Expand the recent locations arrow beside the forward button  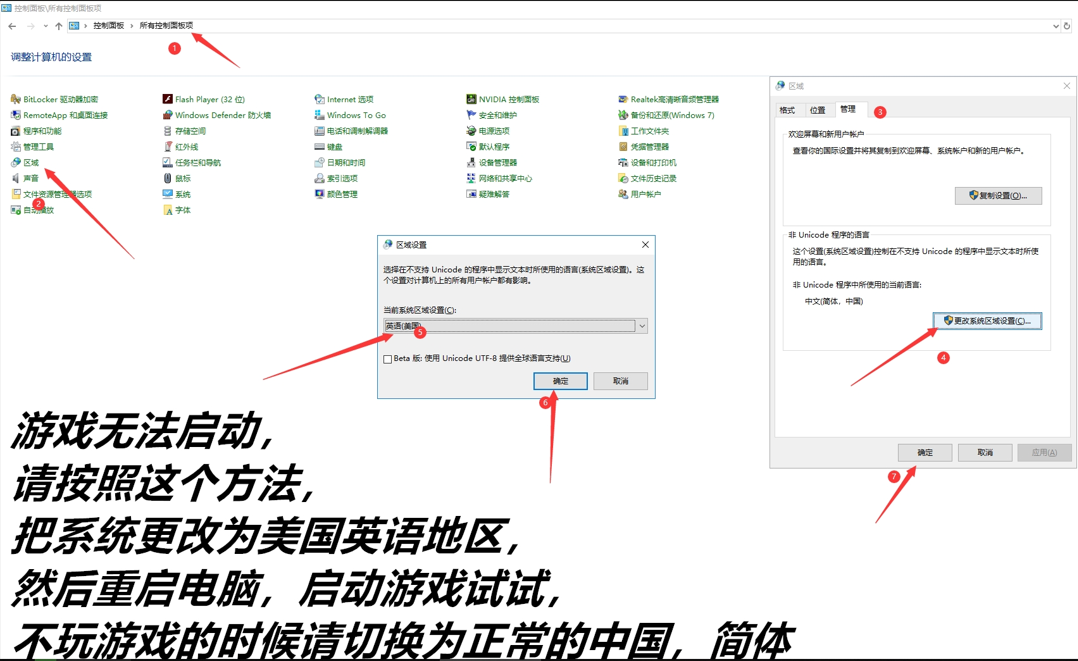coord(45,26)
